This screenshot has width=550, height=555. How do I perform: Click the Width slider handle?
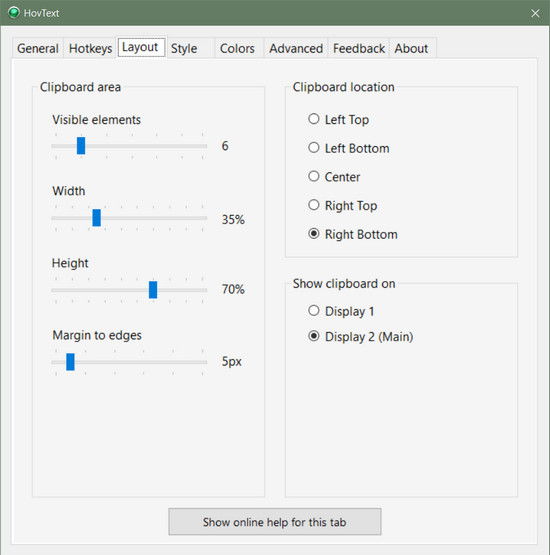97,218
